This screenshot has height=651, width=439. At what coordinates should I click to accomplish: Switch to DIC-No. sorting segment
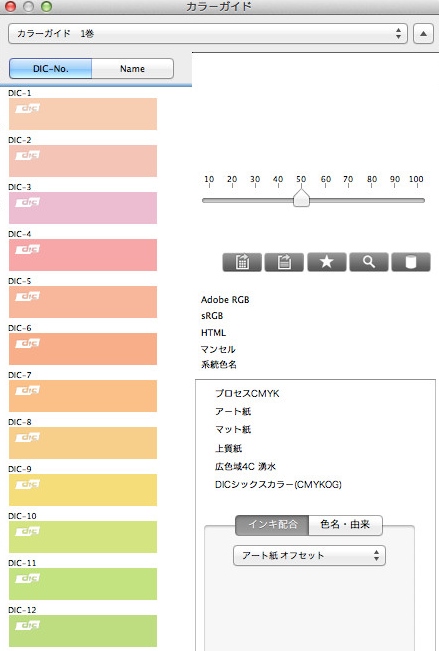[x=50, y=69]
